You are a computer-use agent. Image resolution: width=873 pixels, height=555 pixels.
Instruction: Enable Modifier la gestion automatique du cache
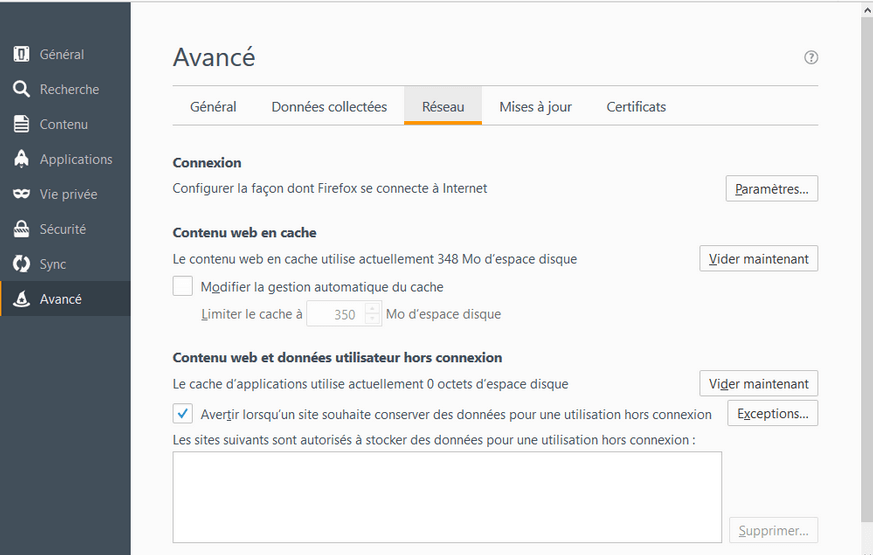(183, 286)
